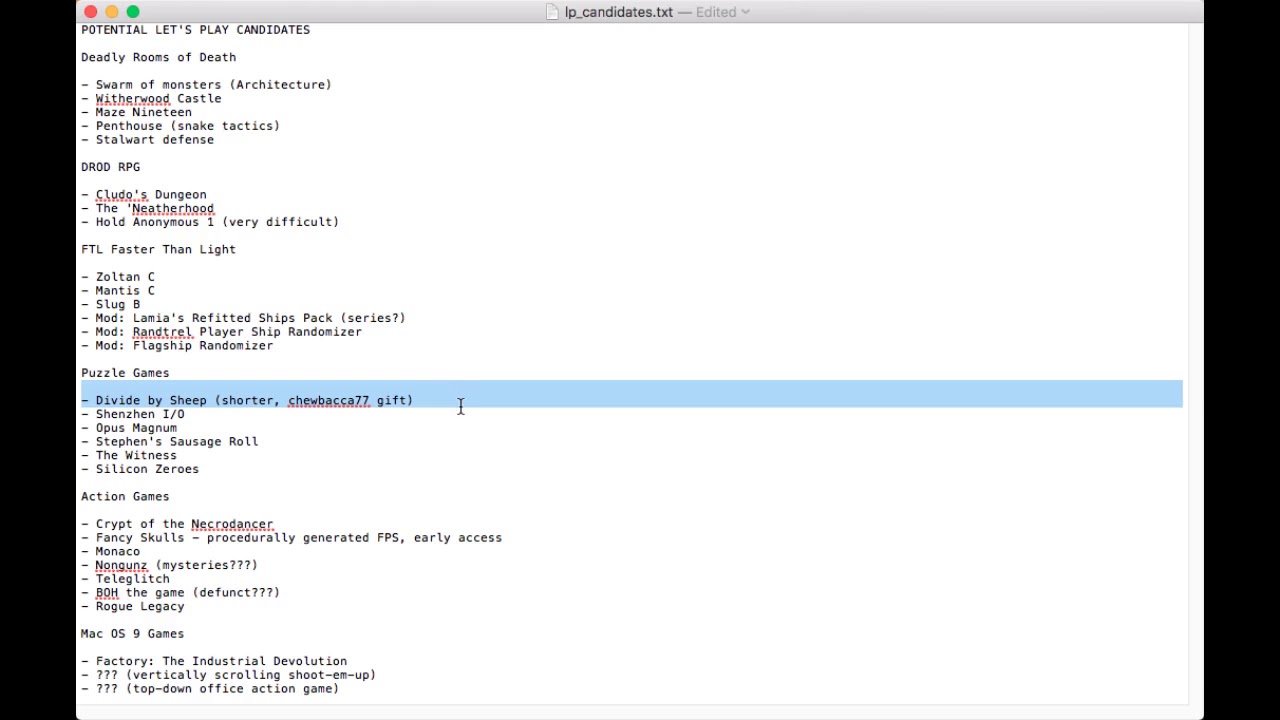Click the 'Monaco' line
This screenshot has width=1280, height=720.
click(x=110, y=551)
